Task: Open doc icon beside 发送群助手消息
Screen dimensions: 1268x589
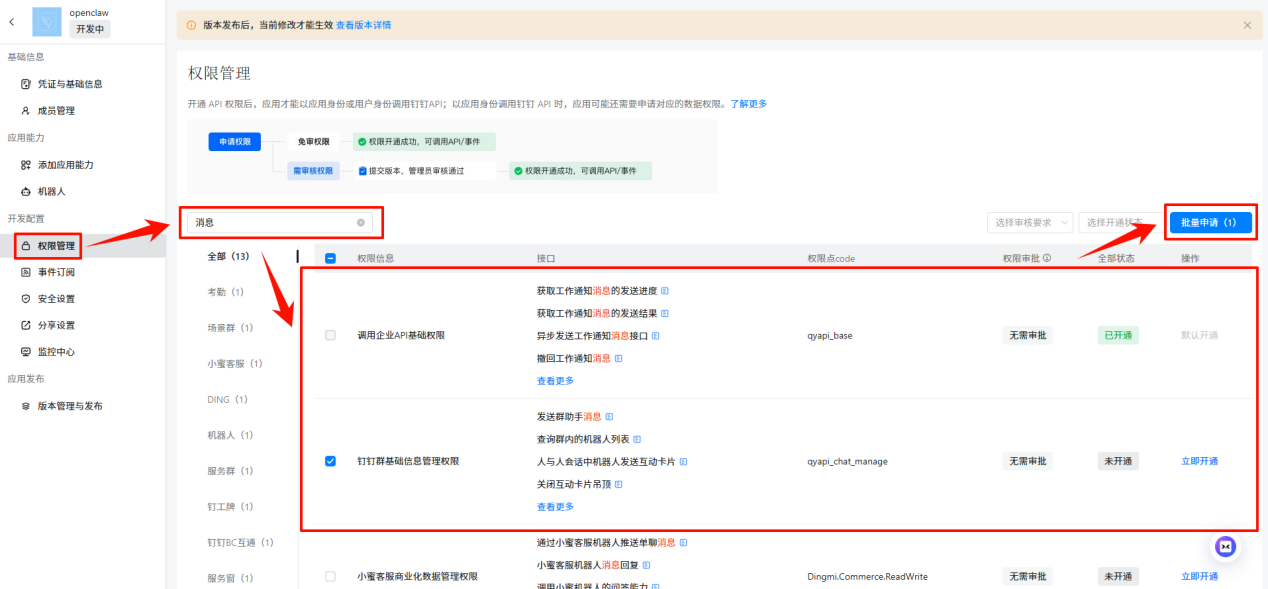Action: tap(610, 417)
